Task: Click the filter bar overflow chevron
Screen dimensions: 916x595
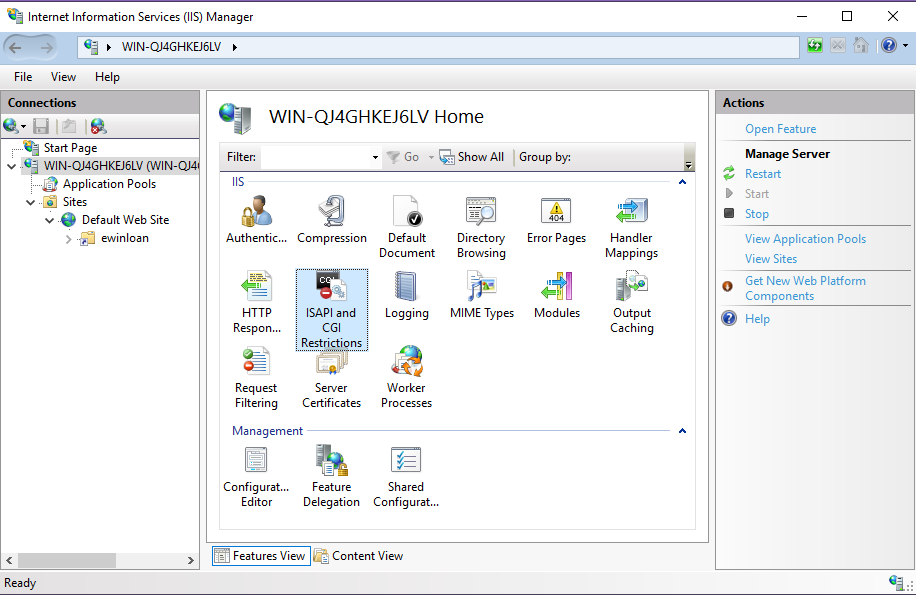Action: pyautogui.click(x=688, y=165)
